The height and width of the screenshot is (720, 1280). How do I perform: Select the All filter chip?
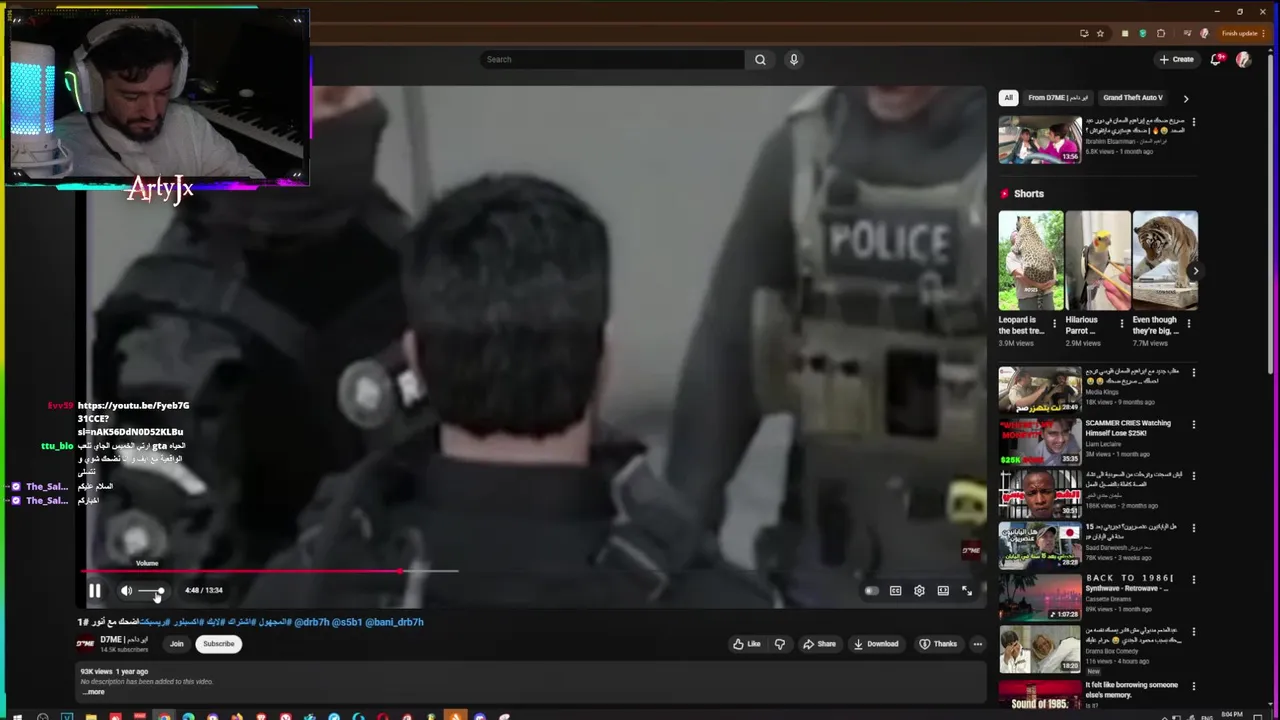point(1008,98)
